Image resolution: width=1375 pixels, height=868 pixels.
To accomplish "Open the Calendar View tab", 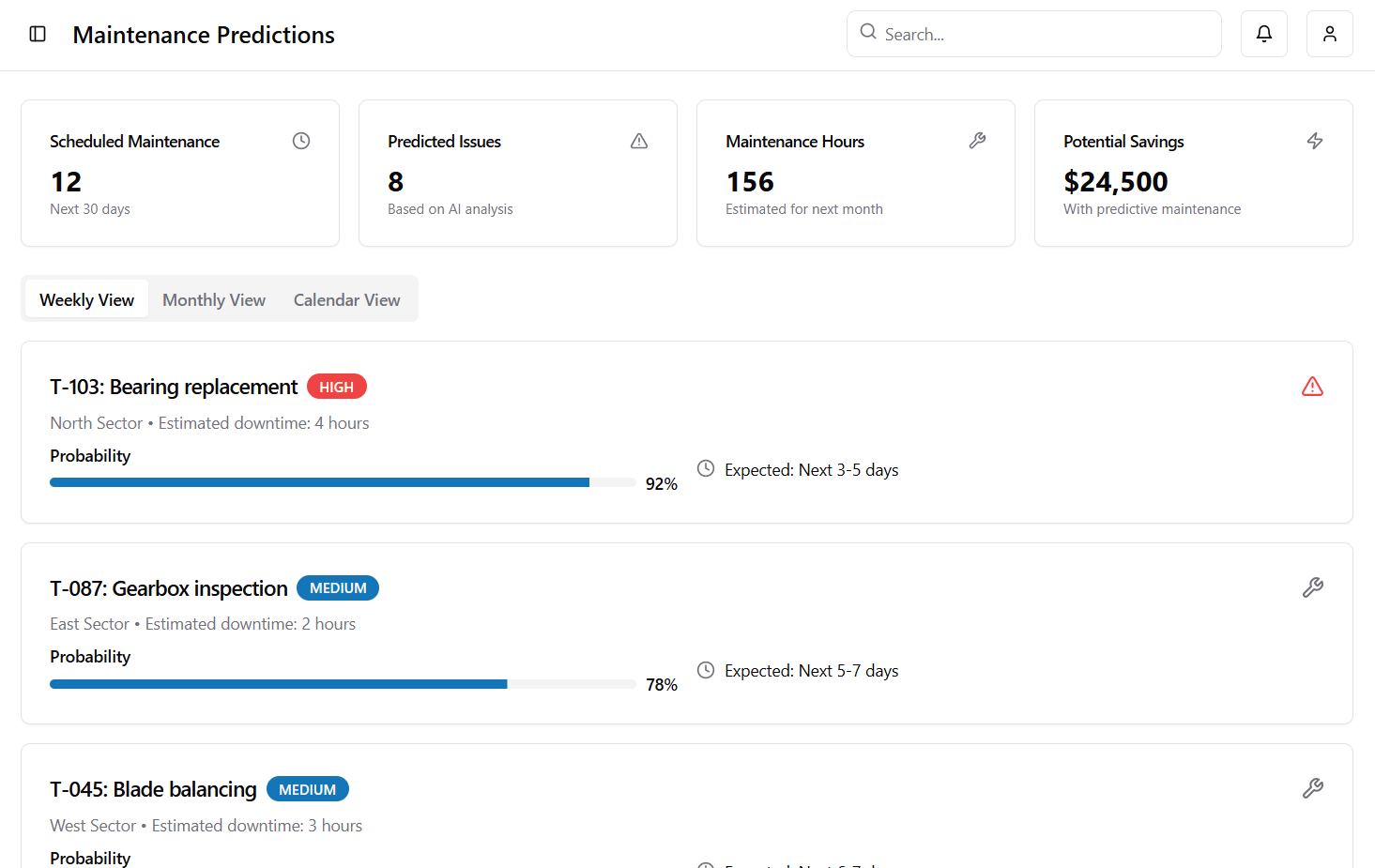I will pos(346,299).
